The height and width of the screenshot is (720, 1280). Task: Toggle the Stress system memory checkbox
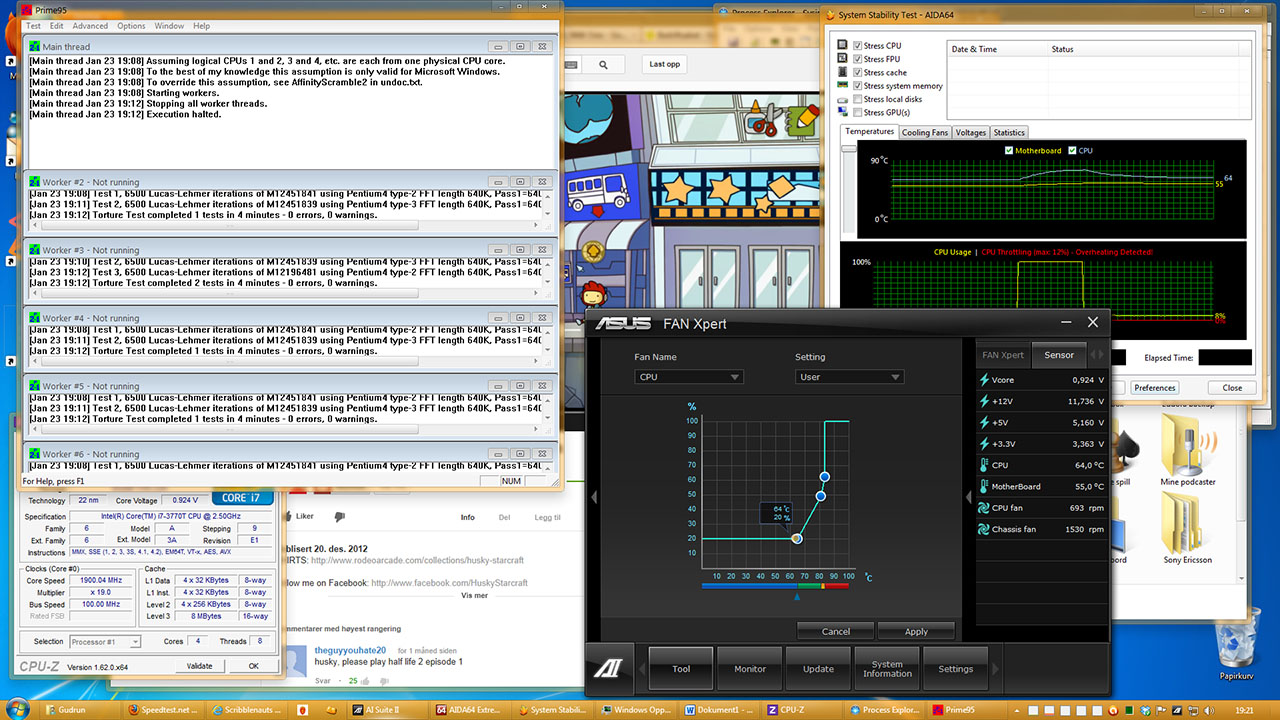[x=857, y=86]
